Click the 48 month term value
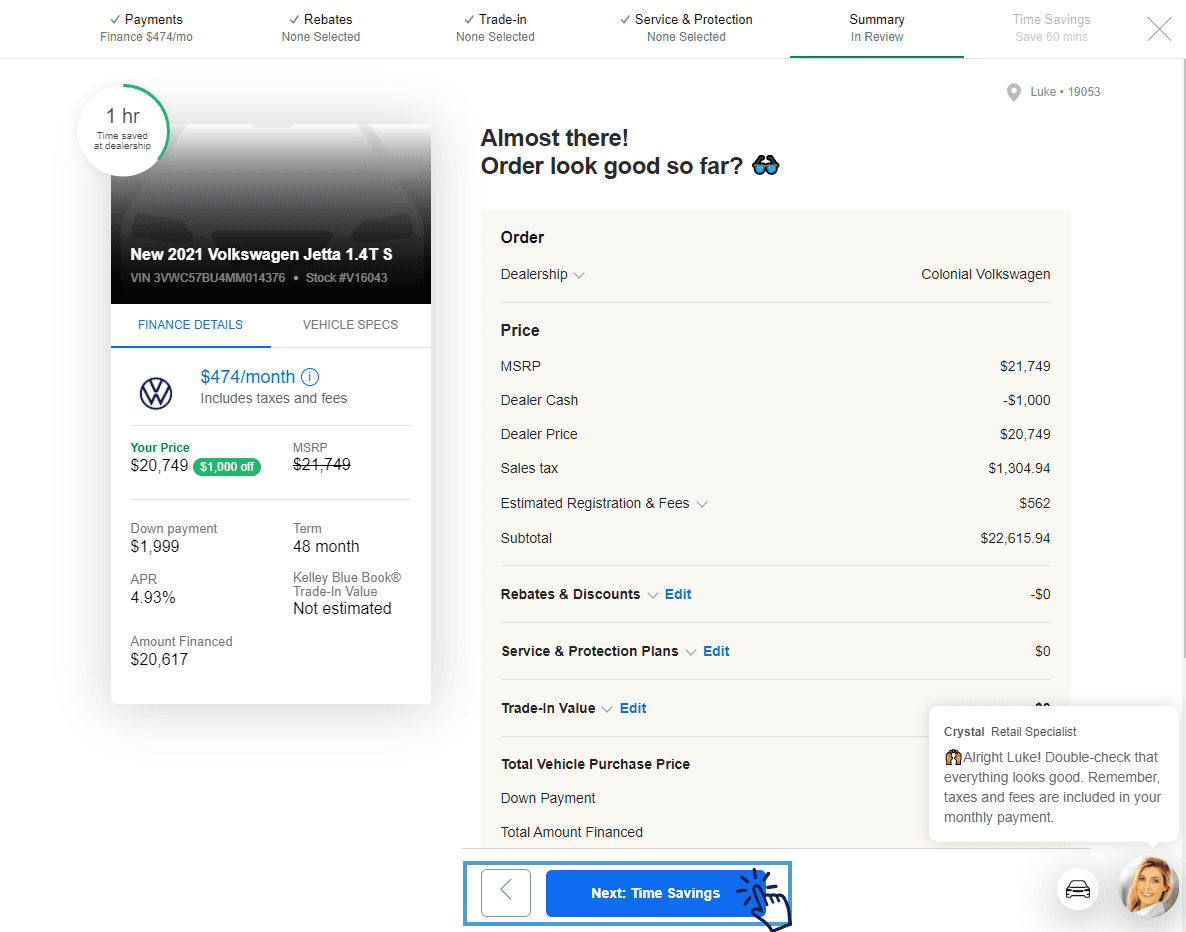The image size is (1186, 932). [326, 546]
